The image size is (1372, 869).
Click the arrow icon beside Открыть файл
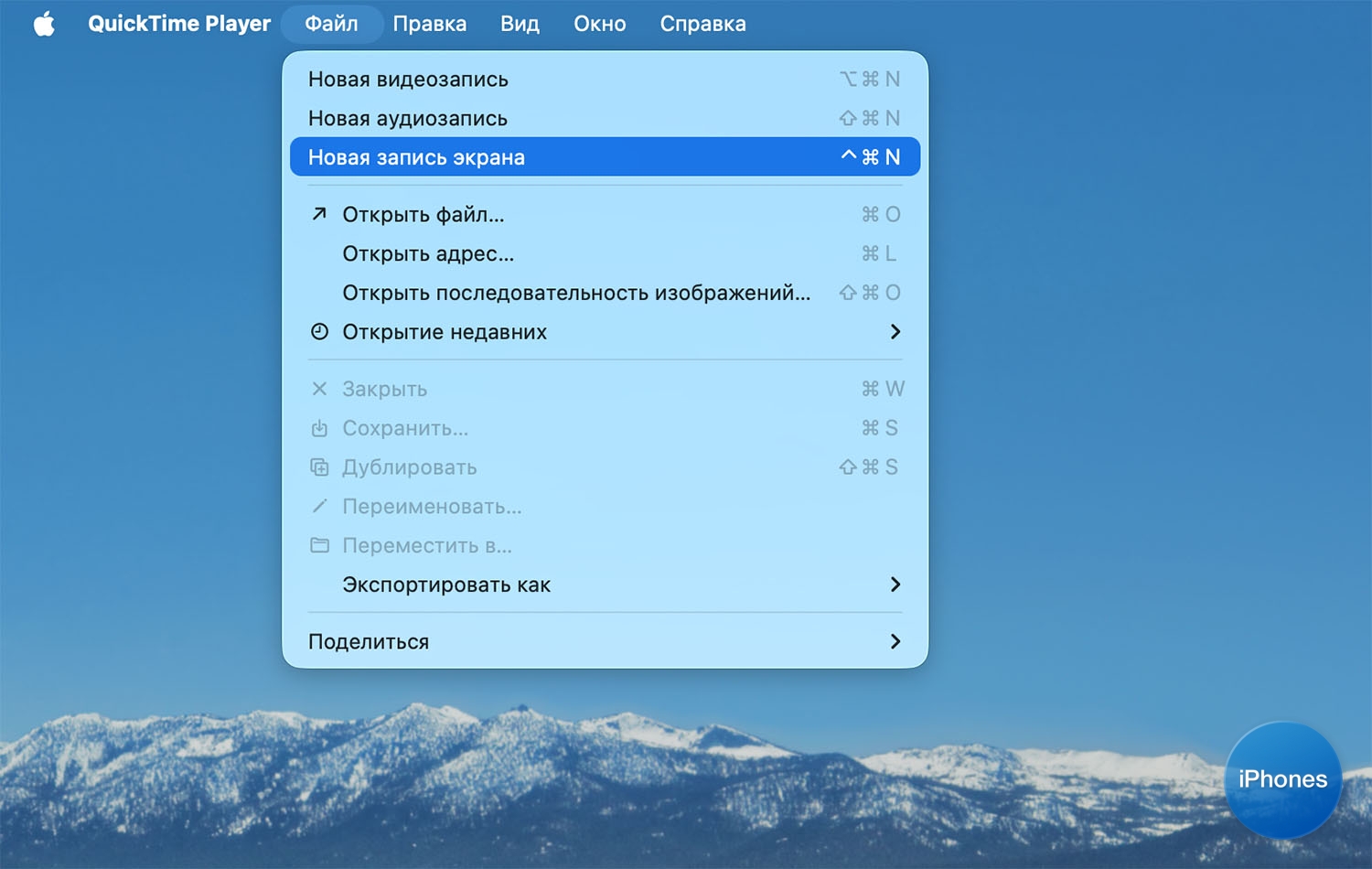coord(319,214)
